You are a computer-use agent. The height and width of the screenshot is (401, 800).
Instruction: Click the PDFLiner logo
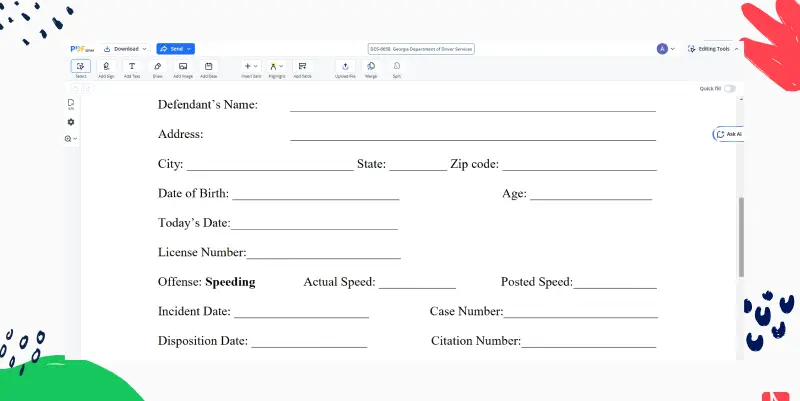click(82, 49)
